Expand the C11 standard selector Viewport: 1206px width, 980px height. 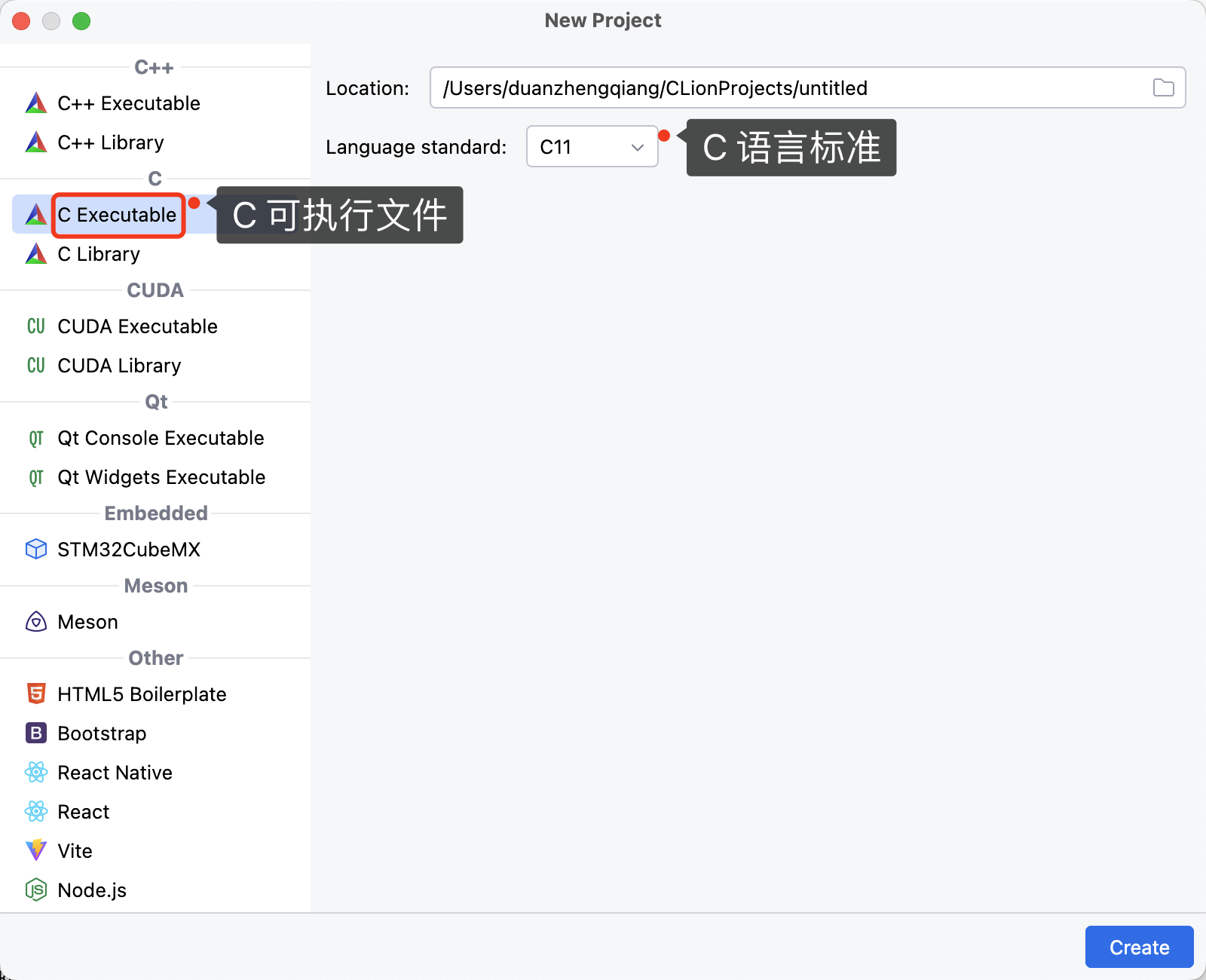(592, 146)
